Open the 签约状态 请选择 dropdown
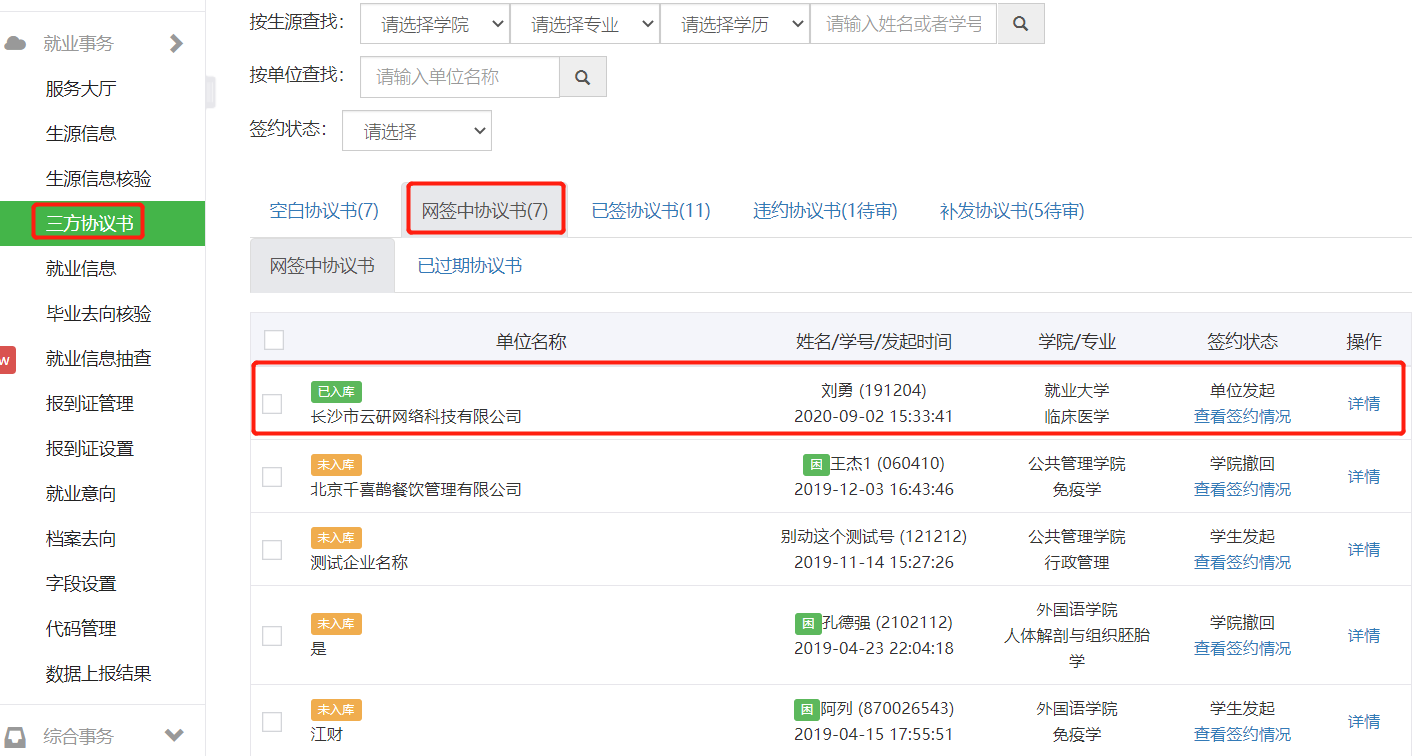 416,131
